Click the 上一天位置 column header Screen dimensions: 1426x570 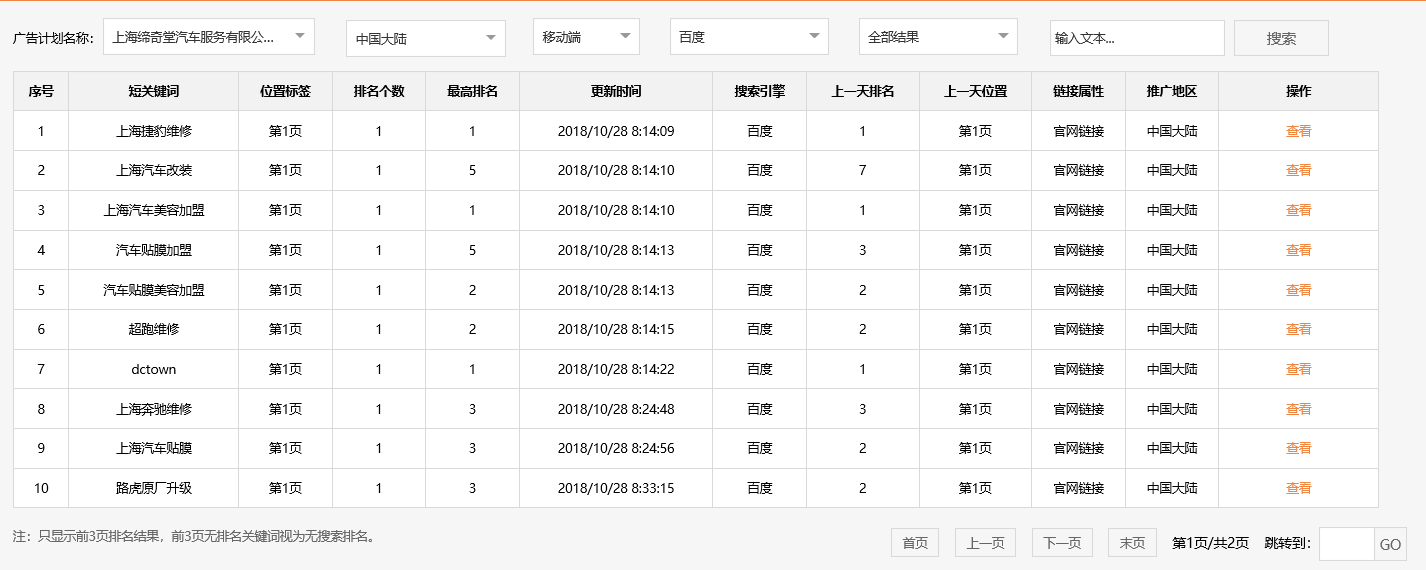coord(975,91)
